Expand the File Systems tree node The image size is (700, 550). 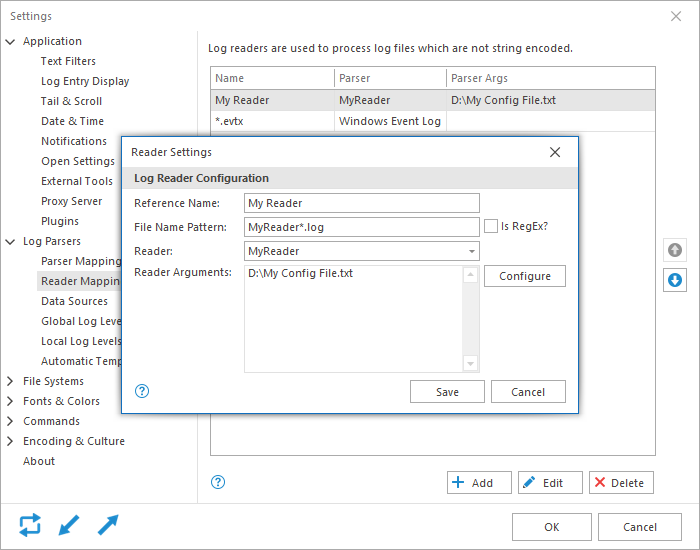pos(11,381)
